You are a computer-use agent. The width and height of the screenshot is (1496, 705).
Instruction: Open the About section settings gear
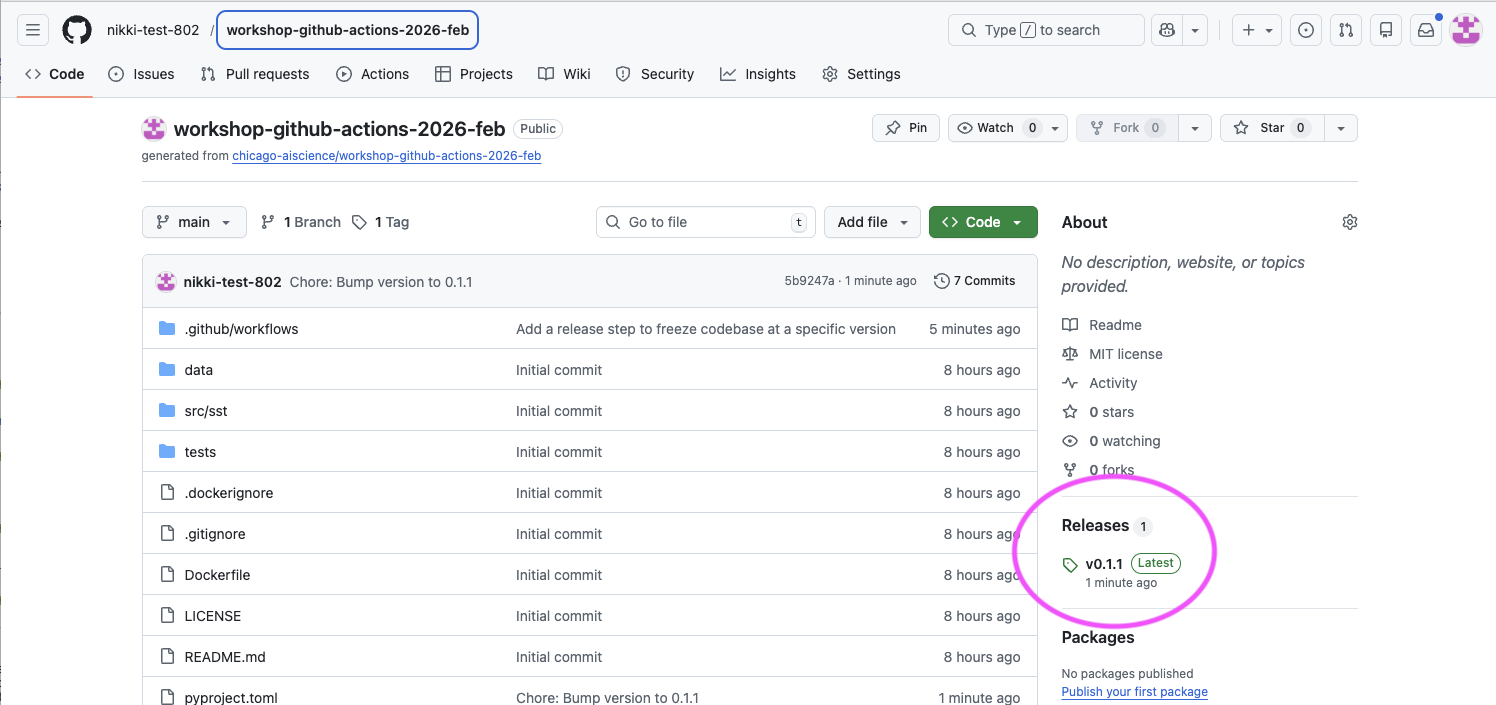1349,221
